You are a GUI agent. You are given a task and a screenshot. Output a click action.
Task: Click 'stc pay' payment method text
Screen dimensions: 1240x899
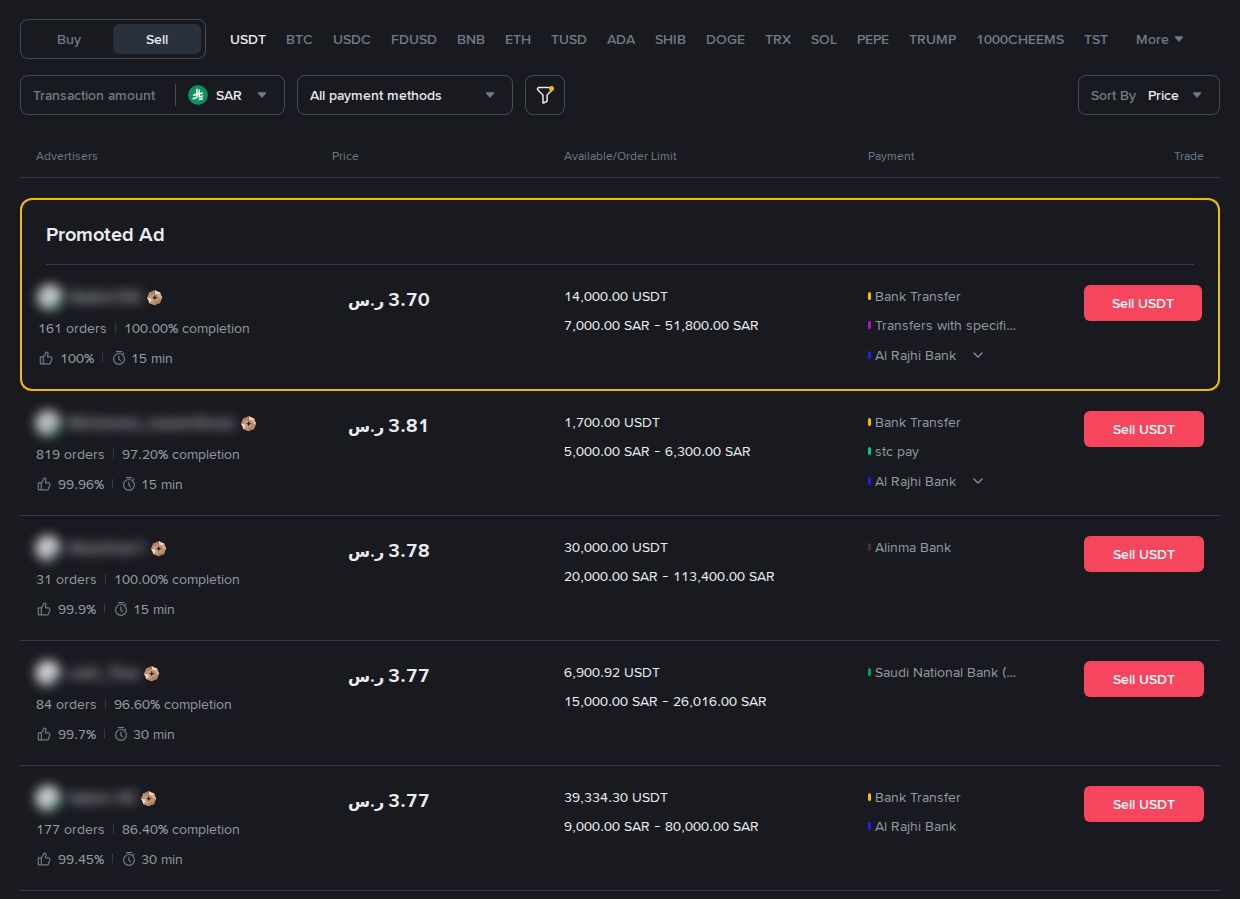(x=897, y=452)
